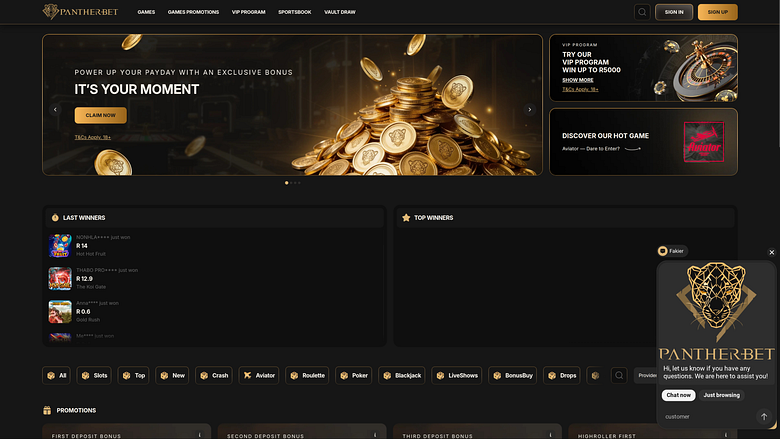Go to previous banner slide arrow

point(55,109)
